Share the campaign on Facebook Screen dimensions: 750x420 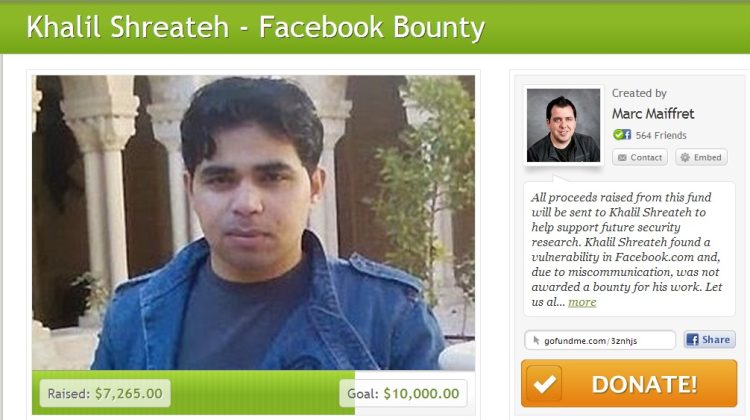[709, 340]
